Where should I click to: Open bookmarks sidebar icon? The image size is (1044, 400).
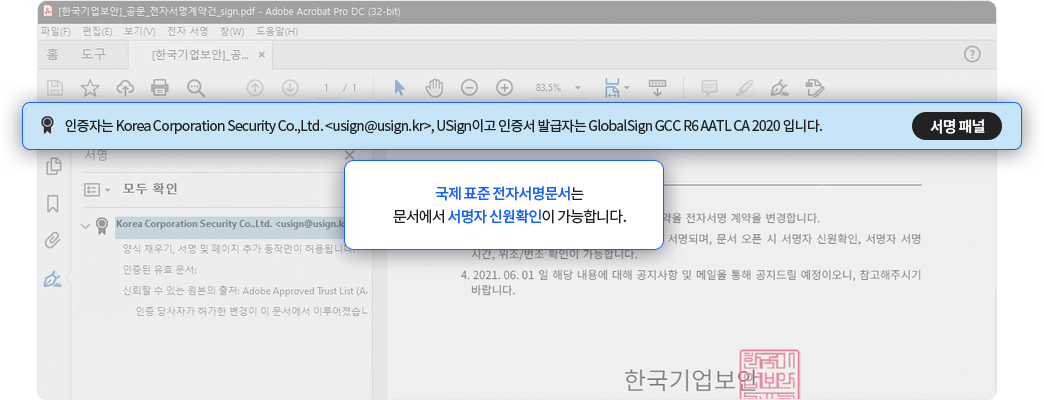53,203
